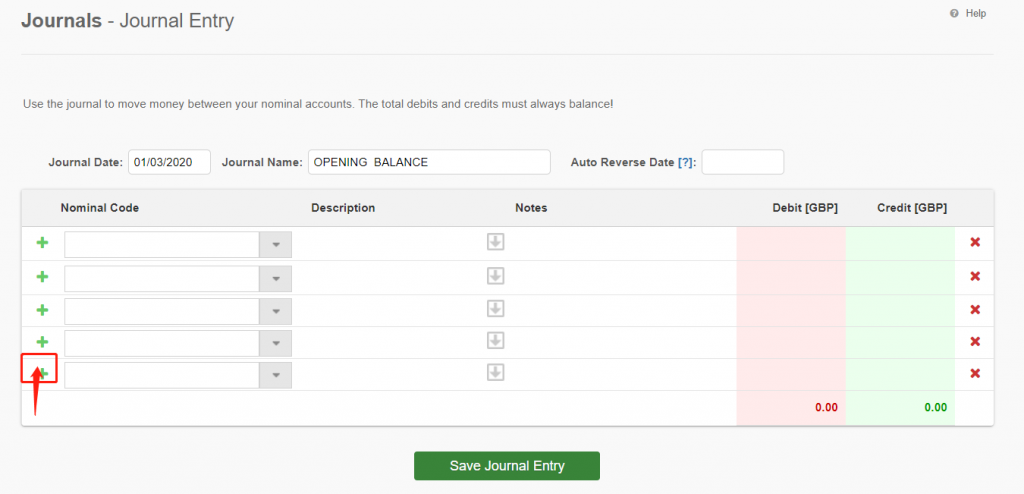Image resolution: width=1024 pixels, height=494 pixels.
Task: Click the [?] link beside Auto Reverse Date
Action: point(686,162)
